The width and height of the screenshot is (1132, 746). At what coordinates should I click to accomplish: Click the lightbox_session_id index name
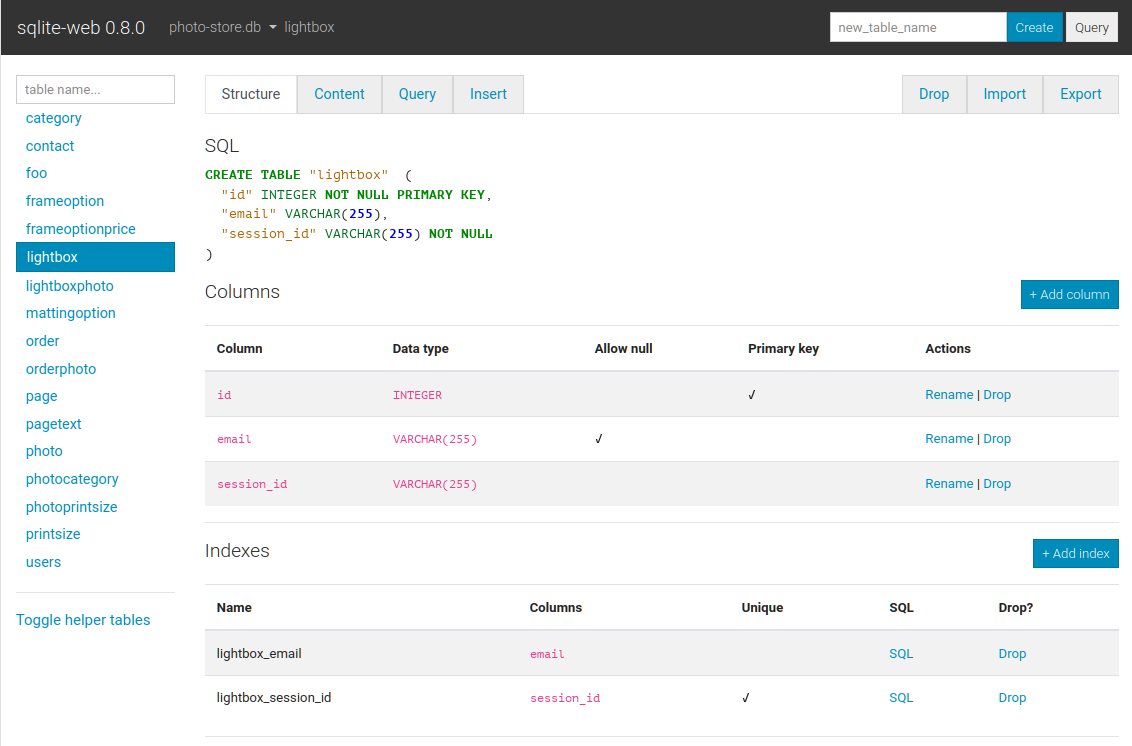point(274,698)
